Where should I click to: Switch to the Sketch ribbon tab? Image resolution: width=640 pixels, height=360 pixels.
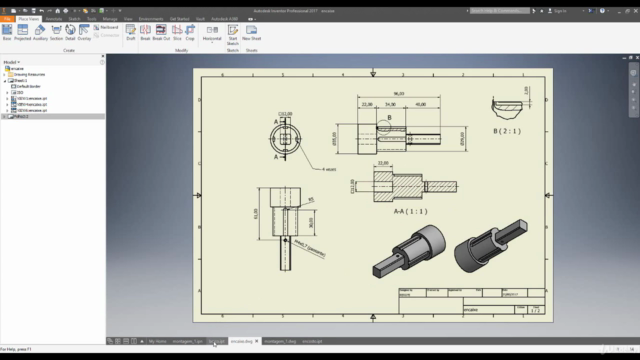(74, 19)
